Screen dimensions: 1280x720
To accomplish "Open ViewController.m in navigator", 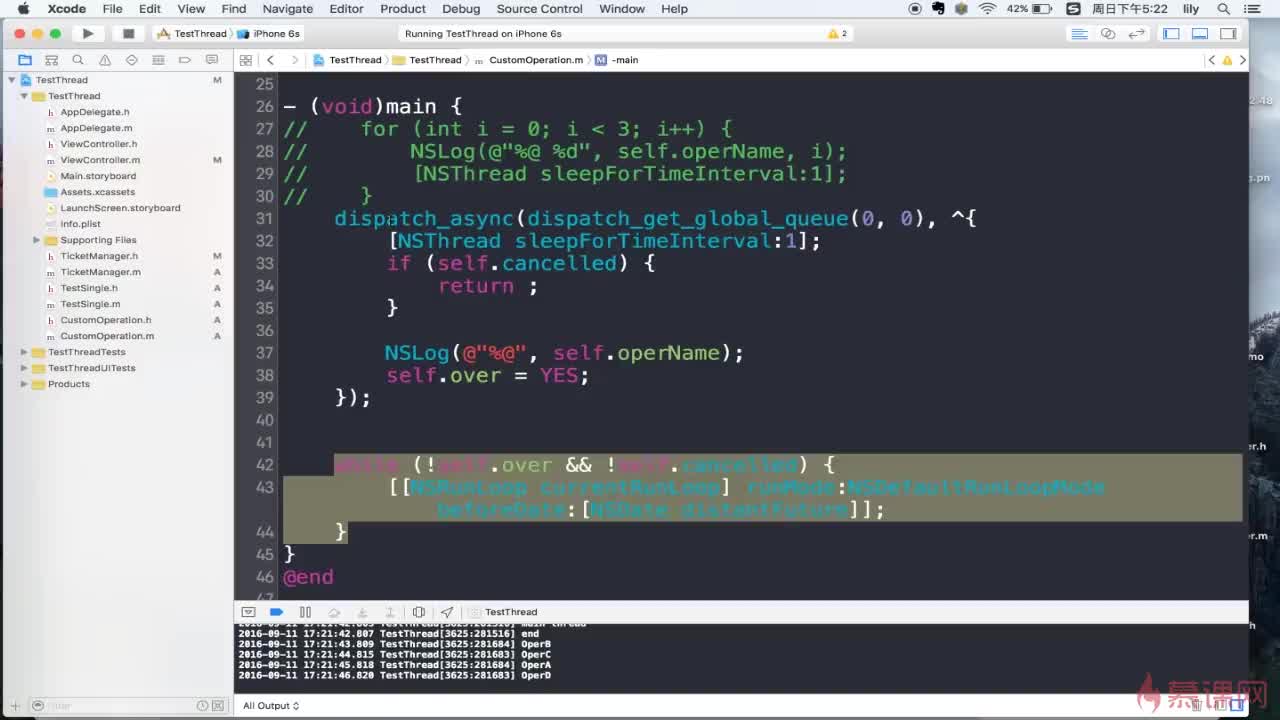I will coord(100,160).
